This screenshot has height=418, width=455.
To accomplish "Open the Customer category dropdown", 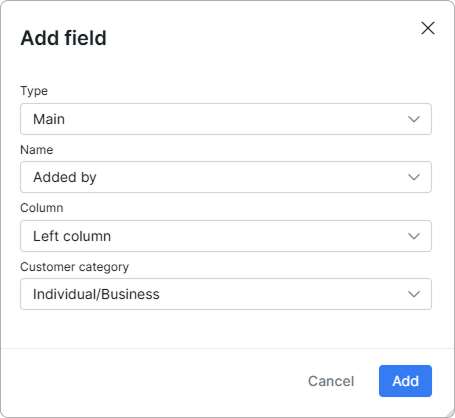I will point(226,294).
